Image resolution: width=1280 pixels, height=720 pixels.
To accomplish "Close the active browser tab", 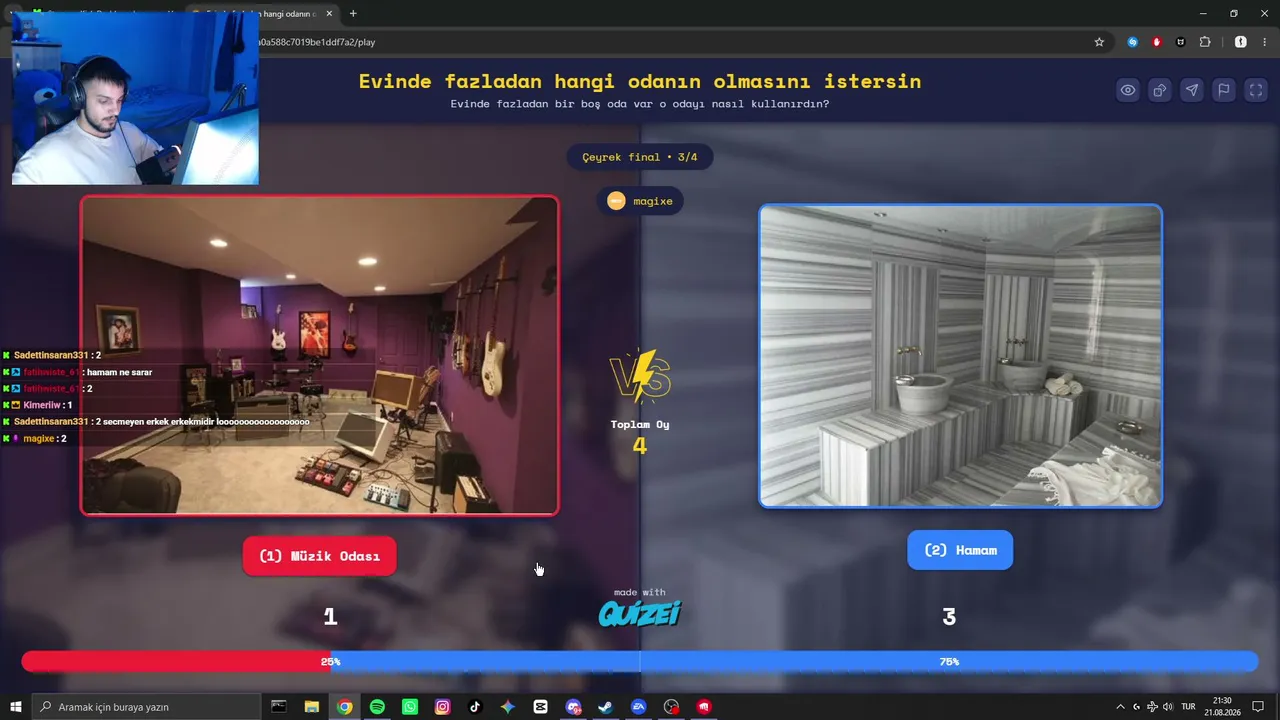I will click(x=329, y=14).
